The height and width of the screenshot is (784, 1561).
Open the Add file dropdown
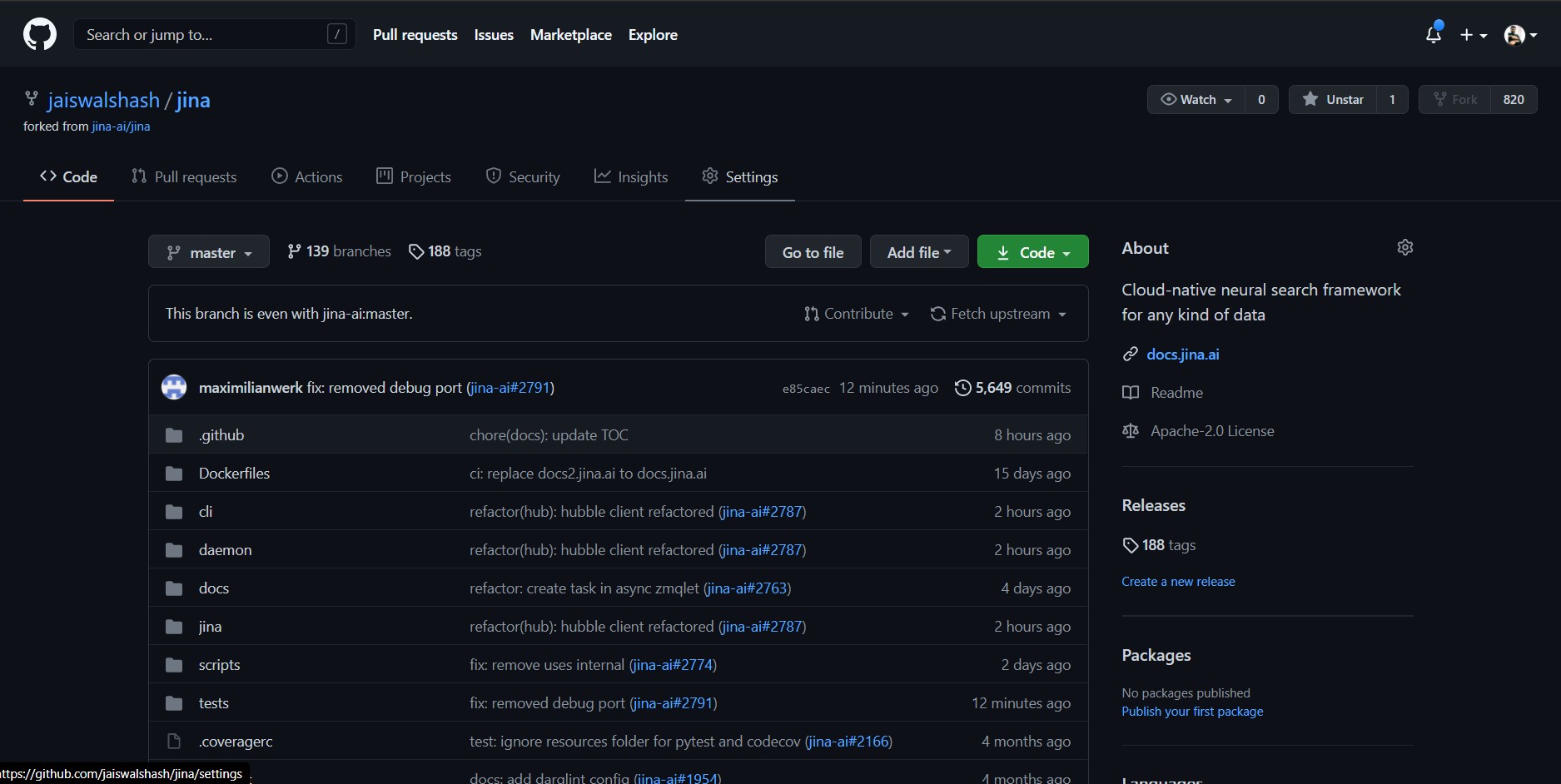(x=919, y=252)
